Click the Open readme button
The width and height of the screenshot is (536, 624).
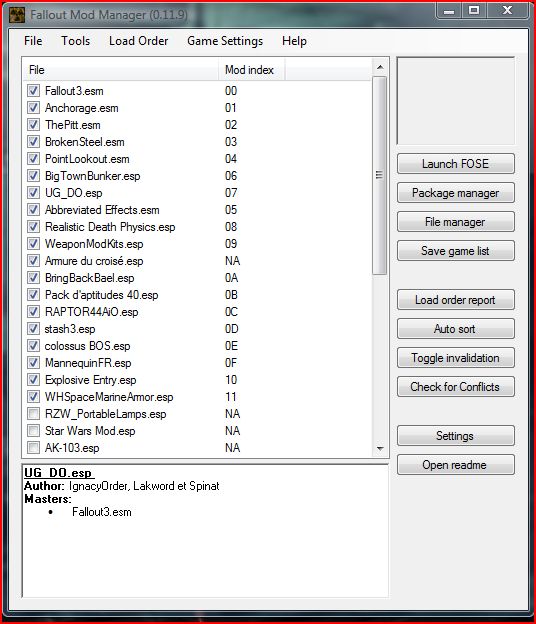point(456,465)
